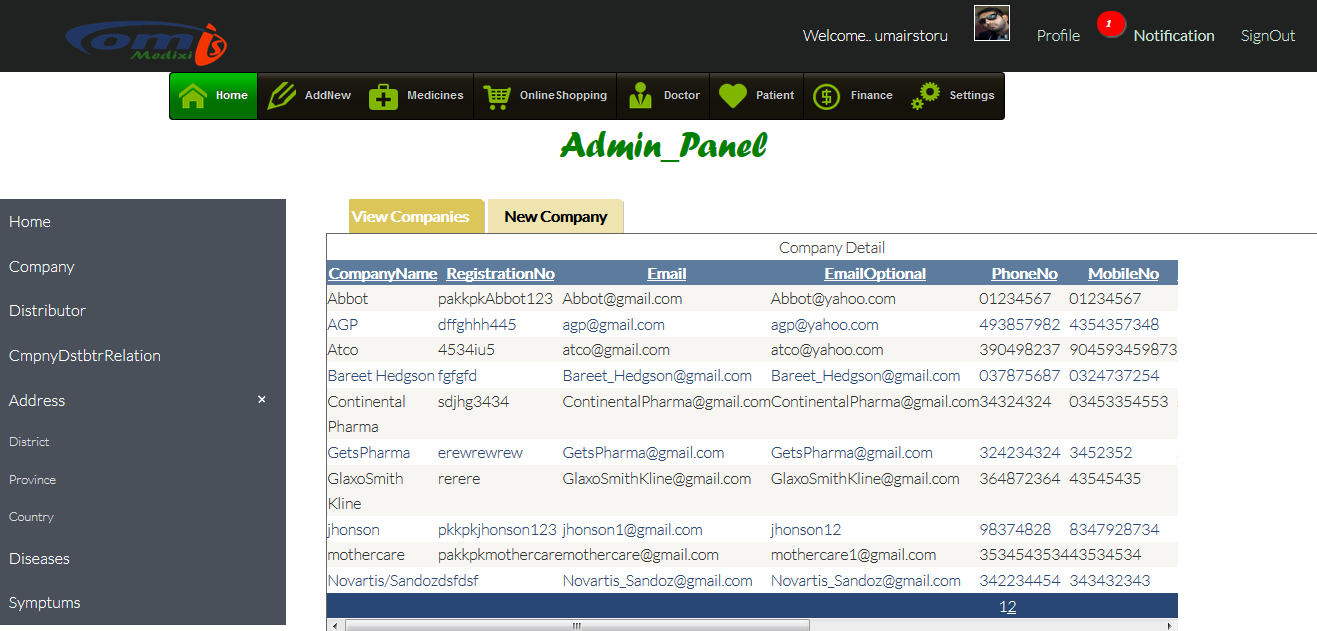Click the GlaxoSmith Kline company cell
Screen dimensions: 1317x631
pos(366,491)
